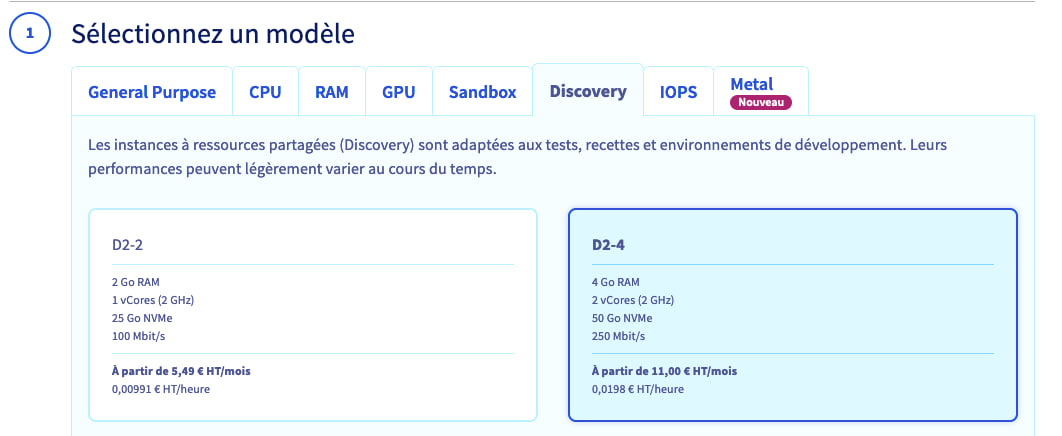Select the D2-2 instance card

pos(313,315)
